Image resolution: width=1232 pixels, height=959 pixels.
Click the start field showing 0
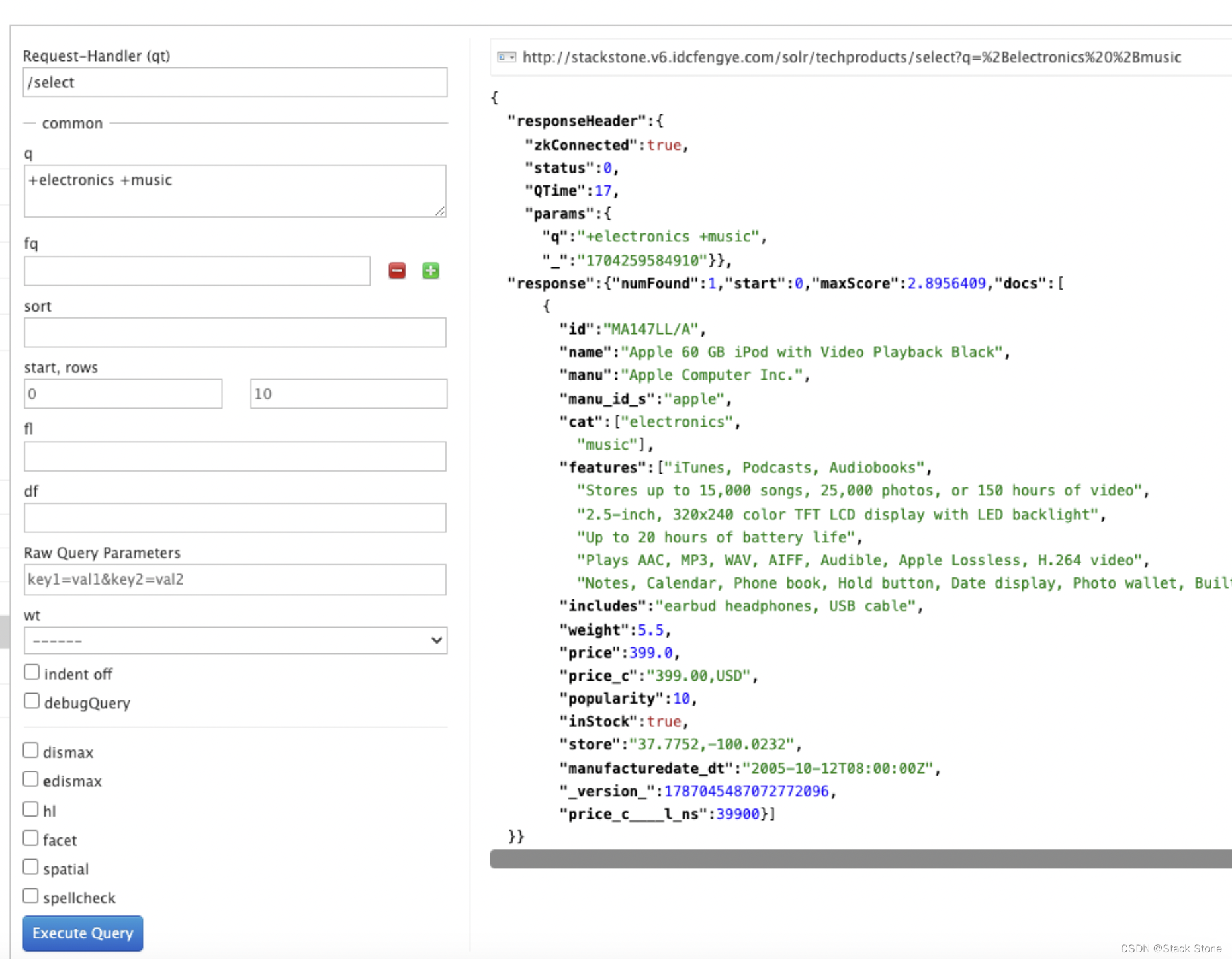[x=123, y=394]
